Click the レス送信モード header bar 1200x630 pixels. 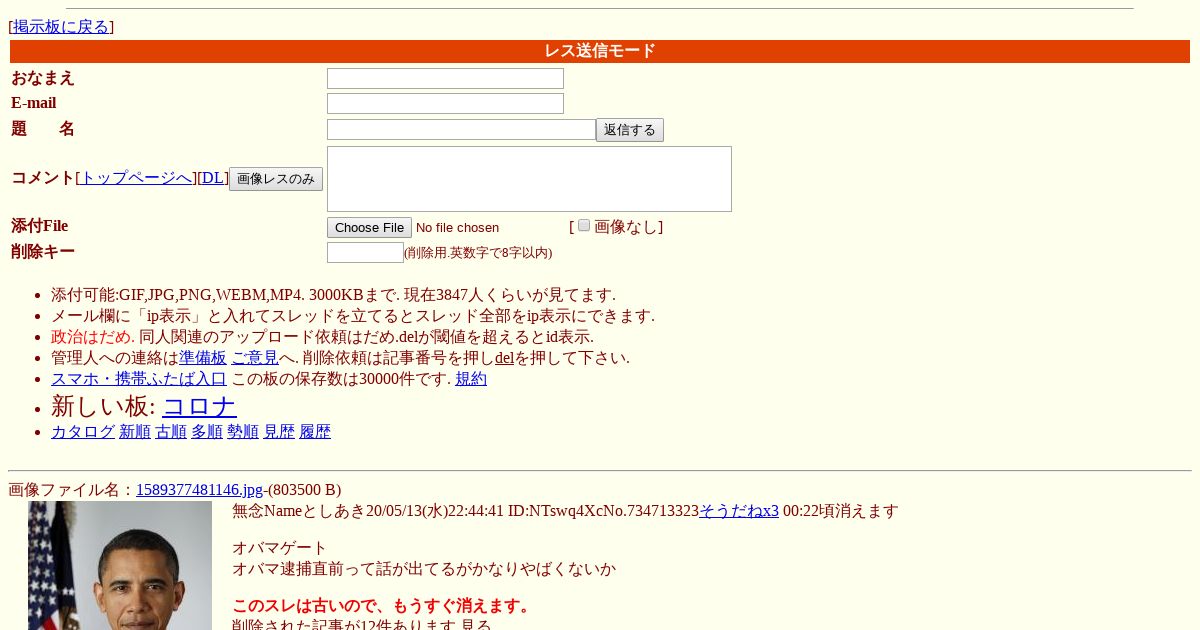click(600, 51)
